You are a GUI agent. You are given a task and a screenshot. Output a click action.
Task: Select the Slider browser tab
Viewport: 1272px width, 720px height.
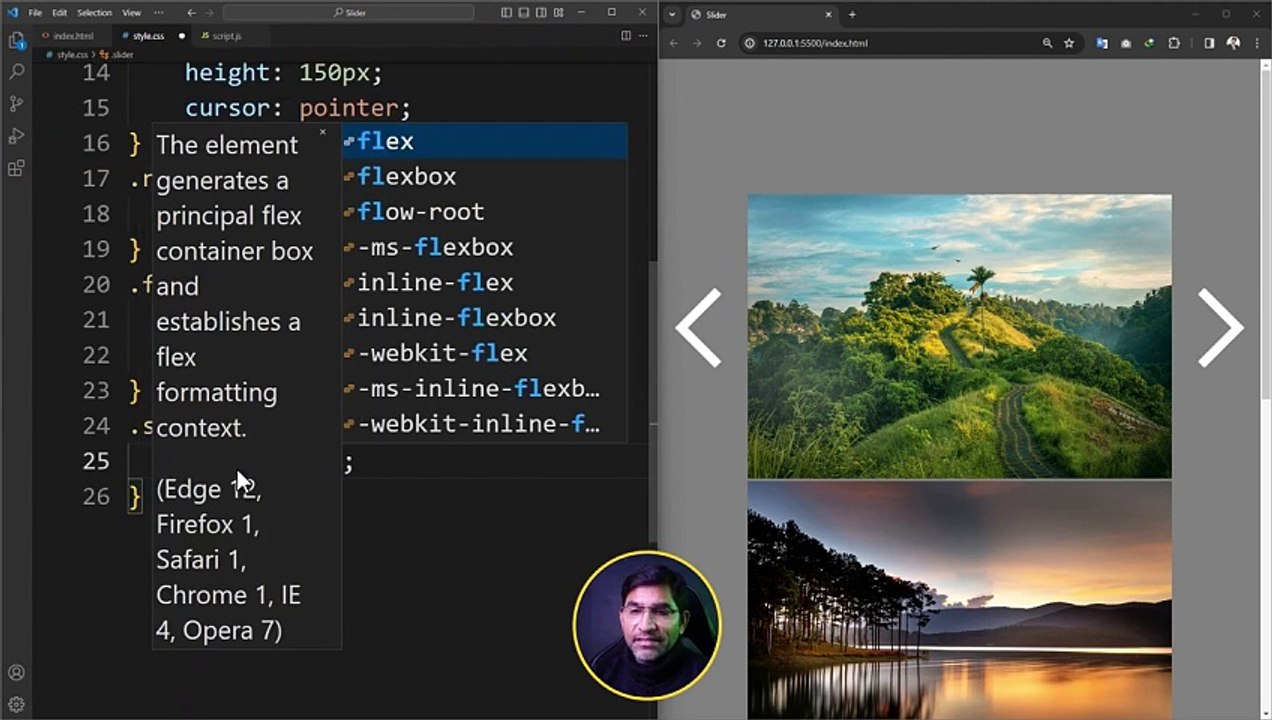coord(762,15)
